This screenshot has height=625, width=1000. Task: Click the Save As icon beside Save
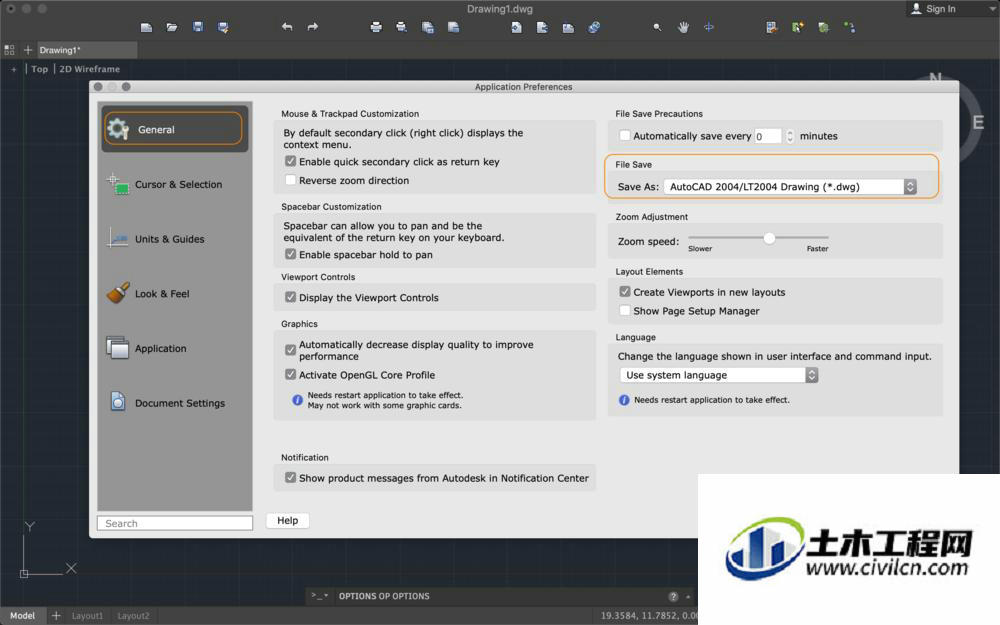click(223, 27)
